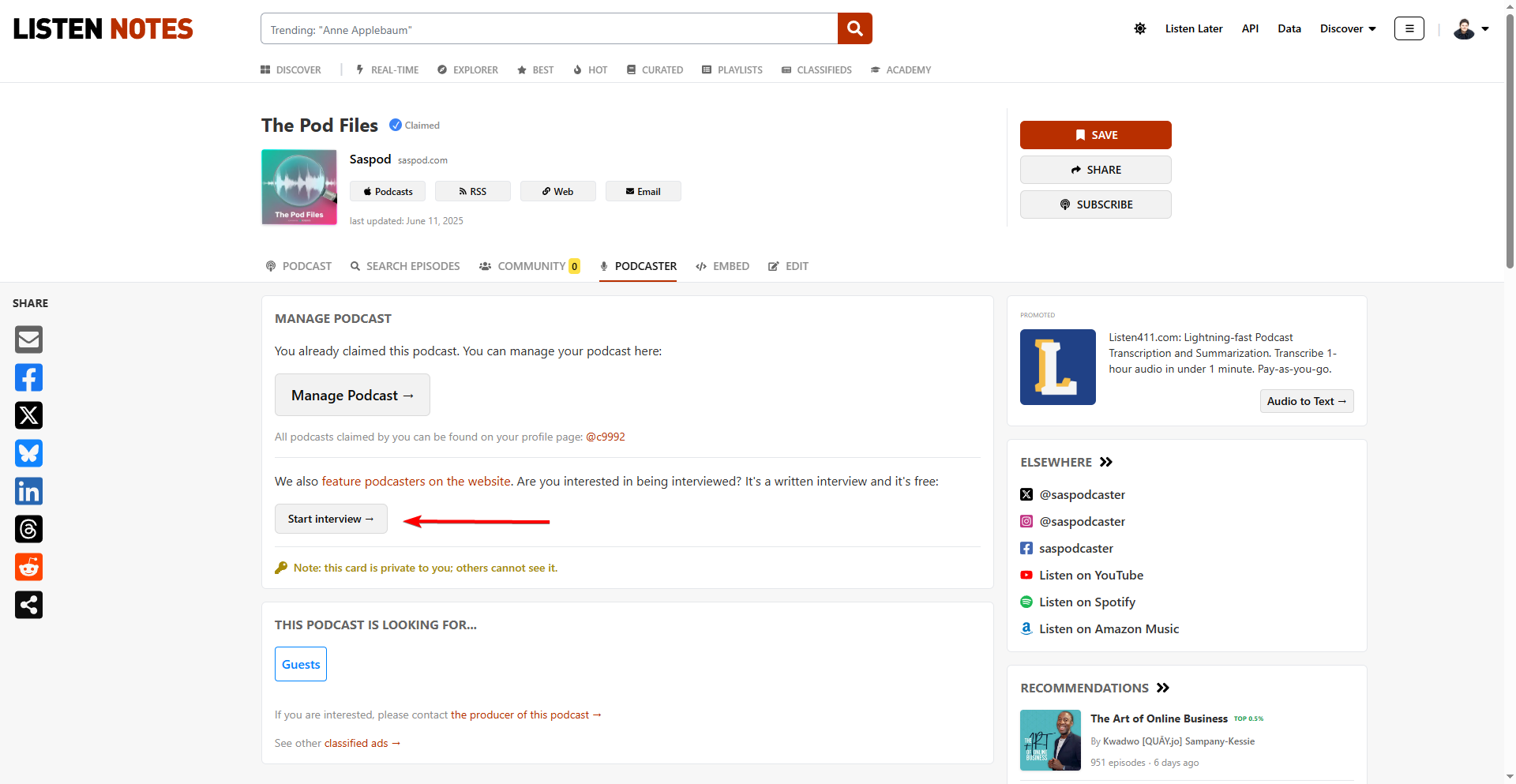Viewport: 1516px width, 784px height.
Task: Open the classified ads link
Action: tap(362, 743)
